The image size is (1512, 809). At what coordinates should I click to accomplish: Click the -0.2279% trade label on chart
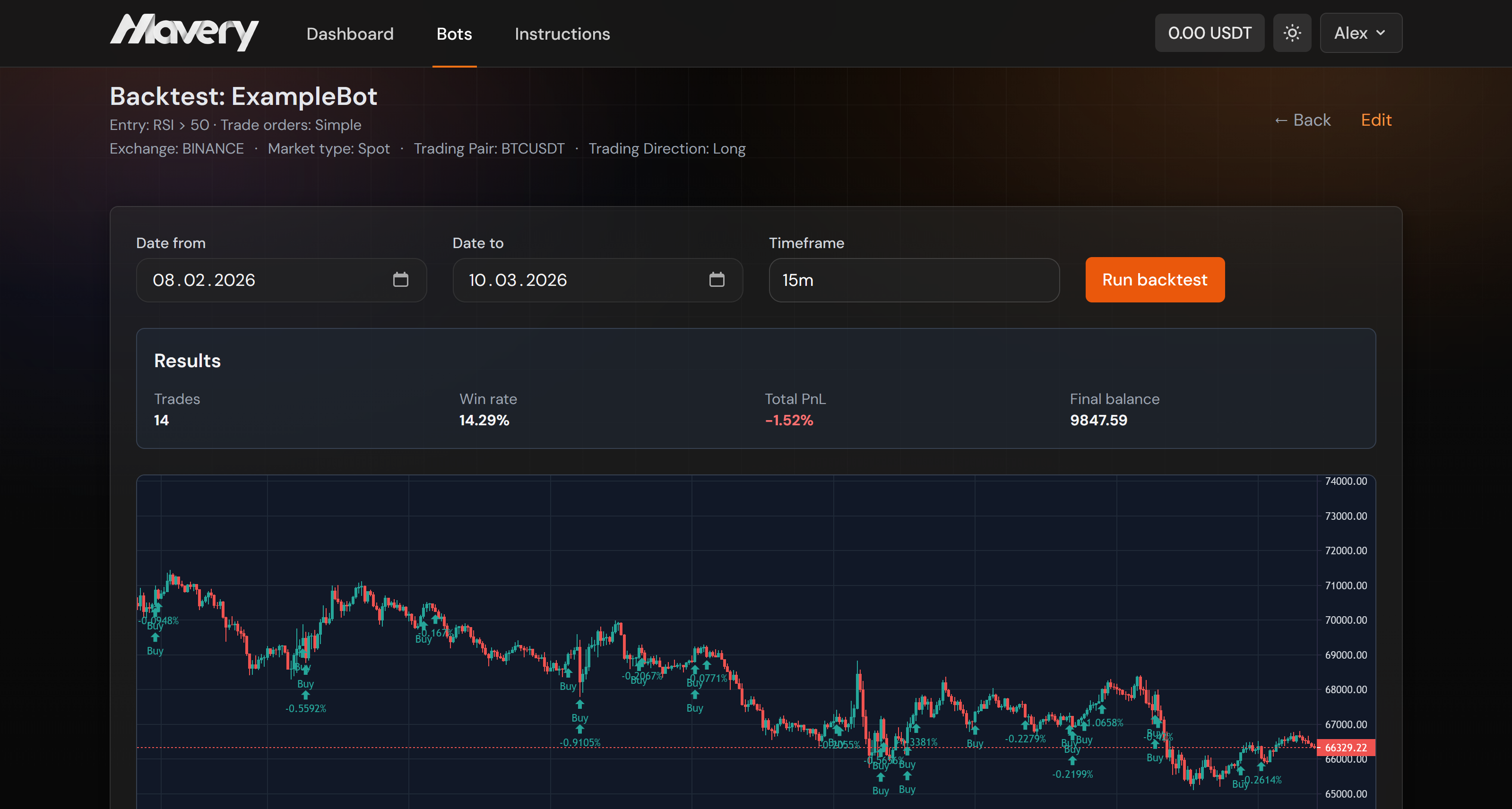(1026, 739)
